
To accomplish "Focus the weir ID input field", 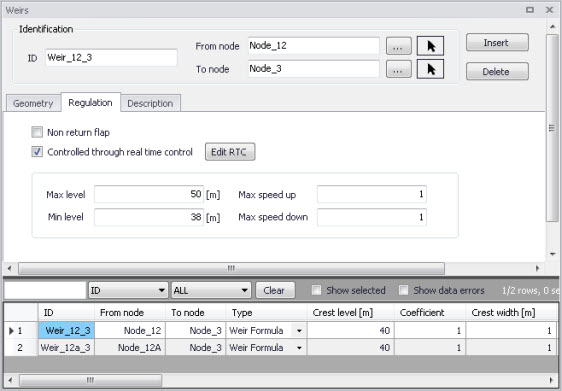I will tap(111, 57).
